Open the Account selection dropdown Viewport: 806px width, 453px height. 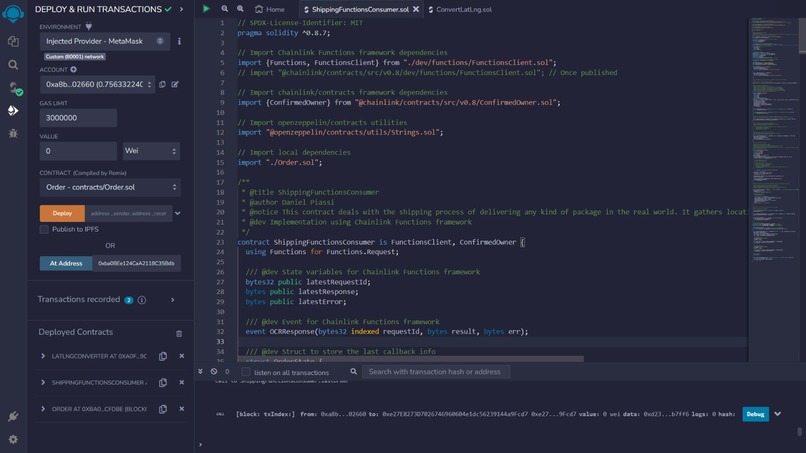(x=98, y=84)
